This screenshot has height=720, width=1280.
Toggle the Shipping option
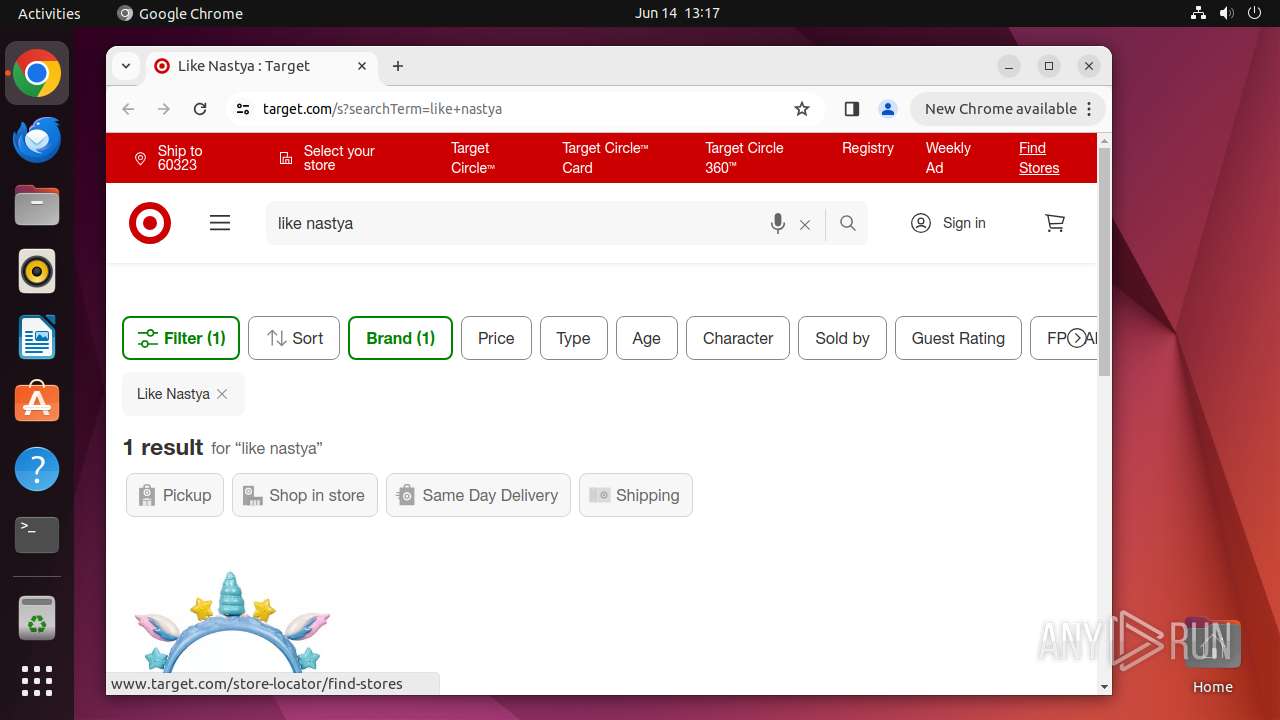click(636, 495)
